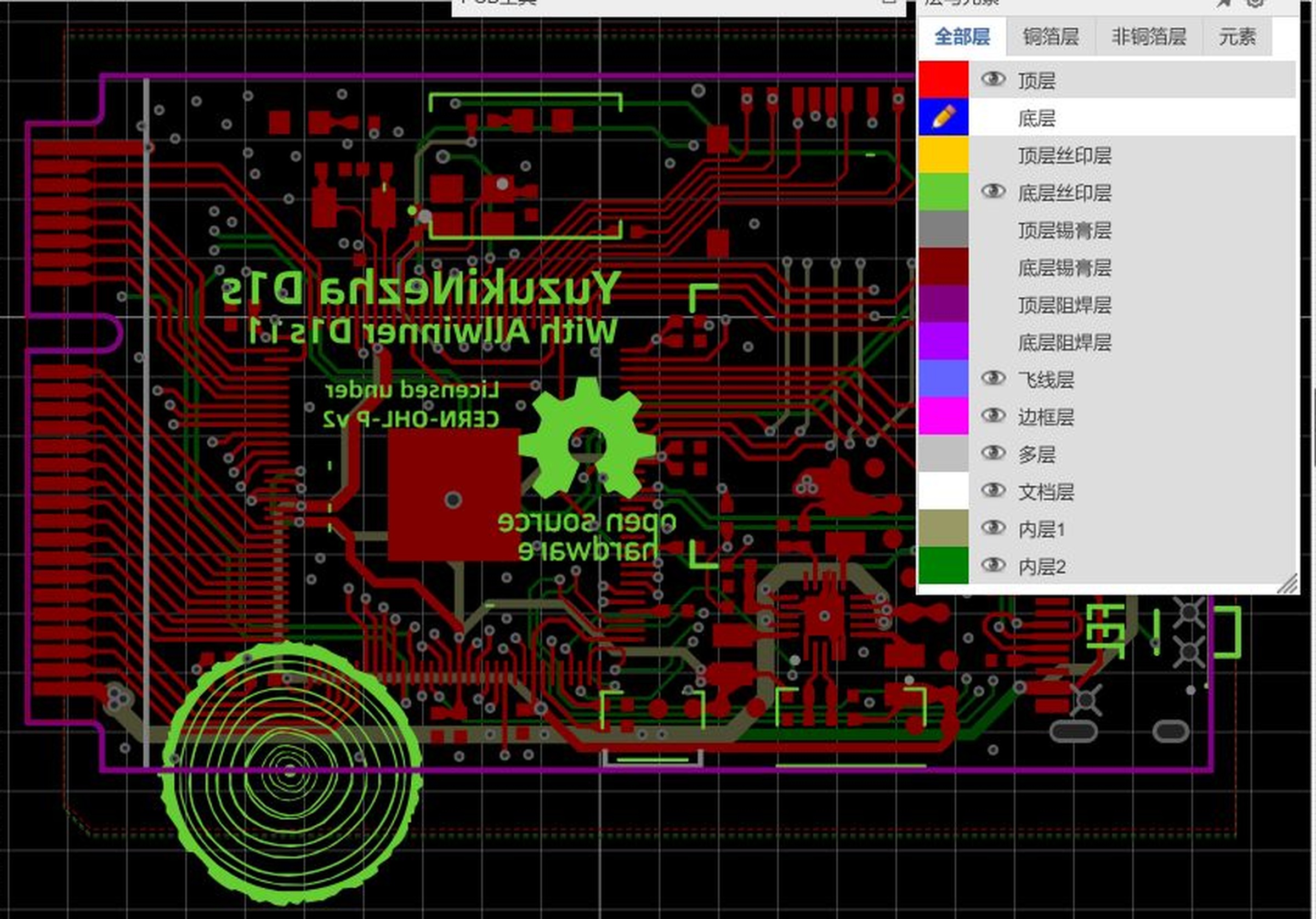Select the 非铜箔层 tab
This screenshot has width=1316, height=919.
click(x=1149, y=37)
